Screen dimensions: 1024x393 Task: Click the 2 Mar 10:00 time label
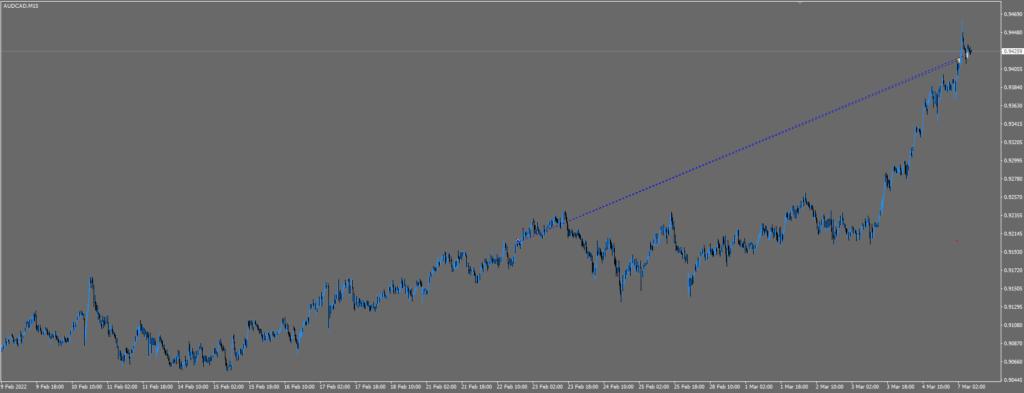(x=830, y=386)
